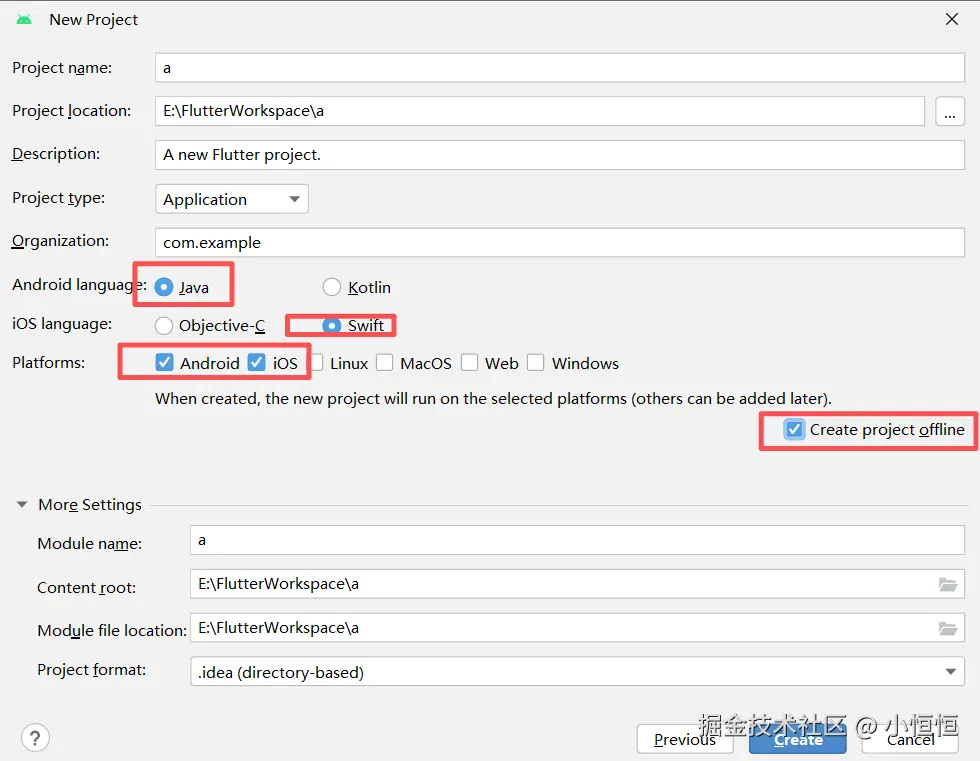Click the Android Studio logo icon

24,19
